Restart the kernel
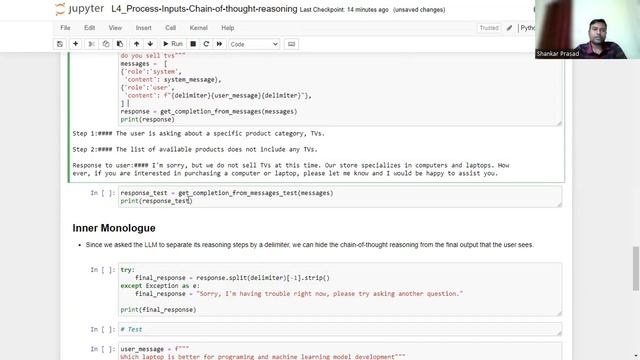 (x=206, y=44)
